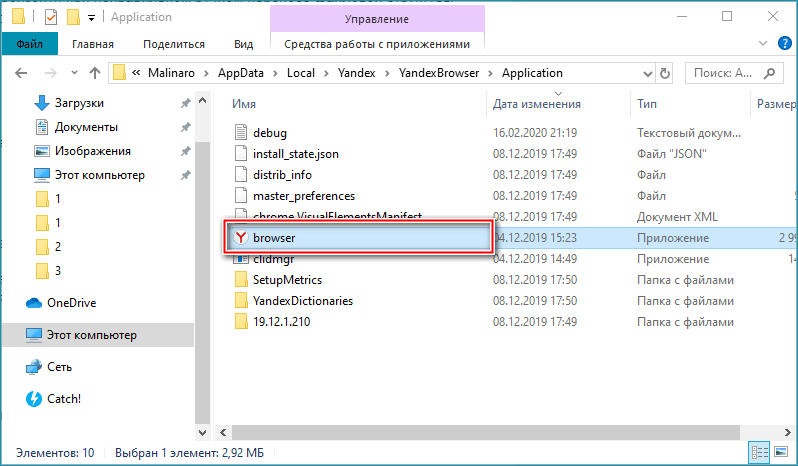Expand the ribbon using the chevron
The height and width of the screenshot is (466, 798).
pyautogui.click(x=764, y=44)
